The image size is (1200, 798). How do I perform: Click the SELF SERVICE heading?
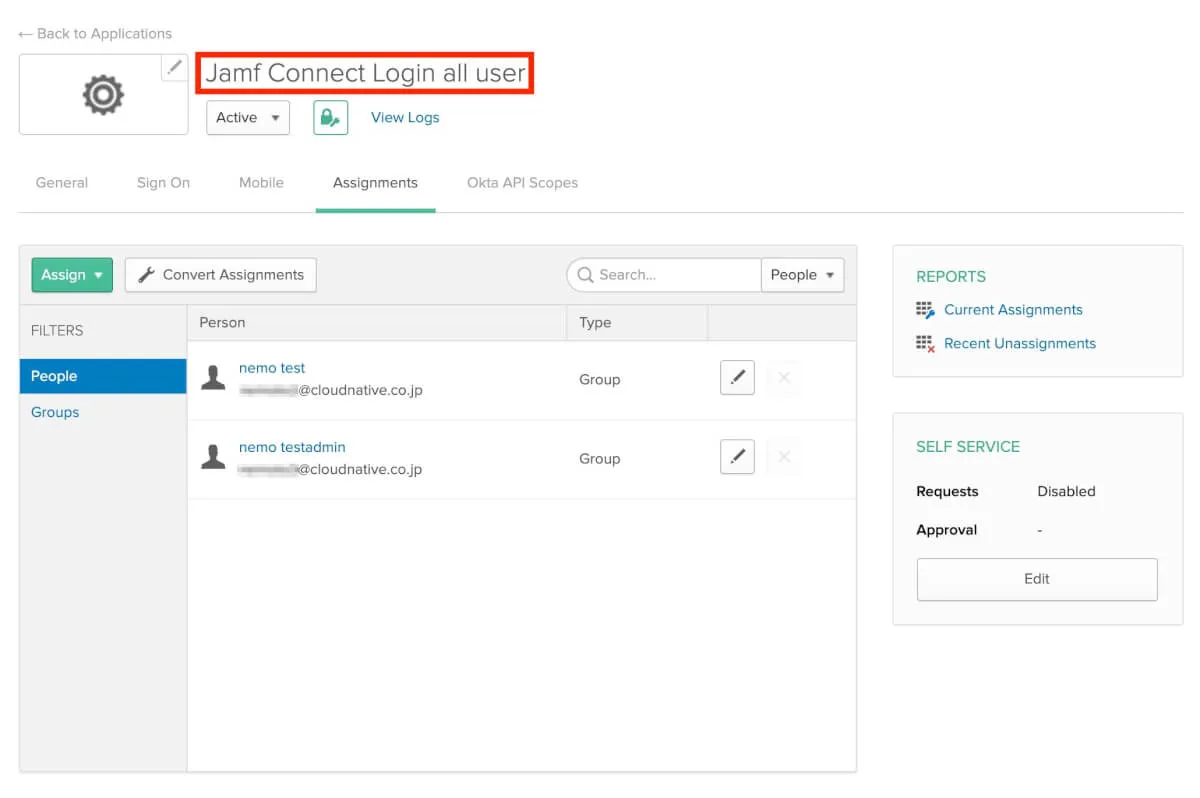pyautogui.click(x=968, y=447)
